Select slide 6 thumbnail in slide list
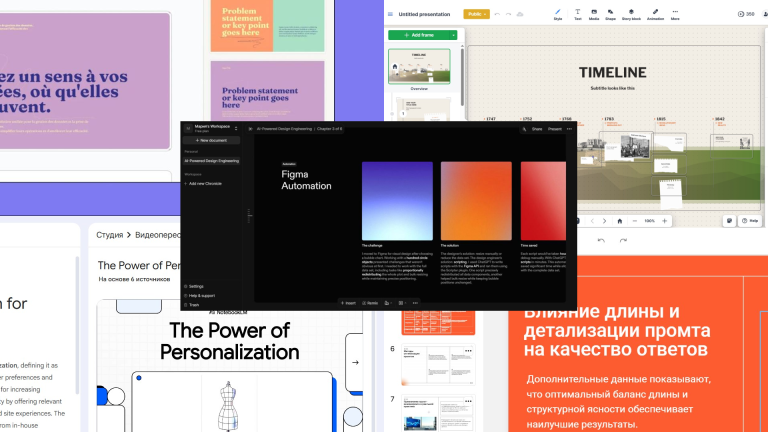Screen dimensions: 768x432 438,365
